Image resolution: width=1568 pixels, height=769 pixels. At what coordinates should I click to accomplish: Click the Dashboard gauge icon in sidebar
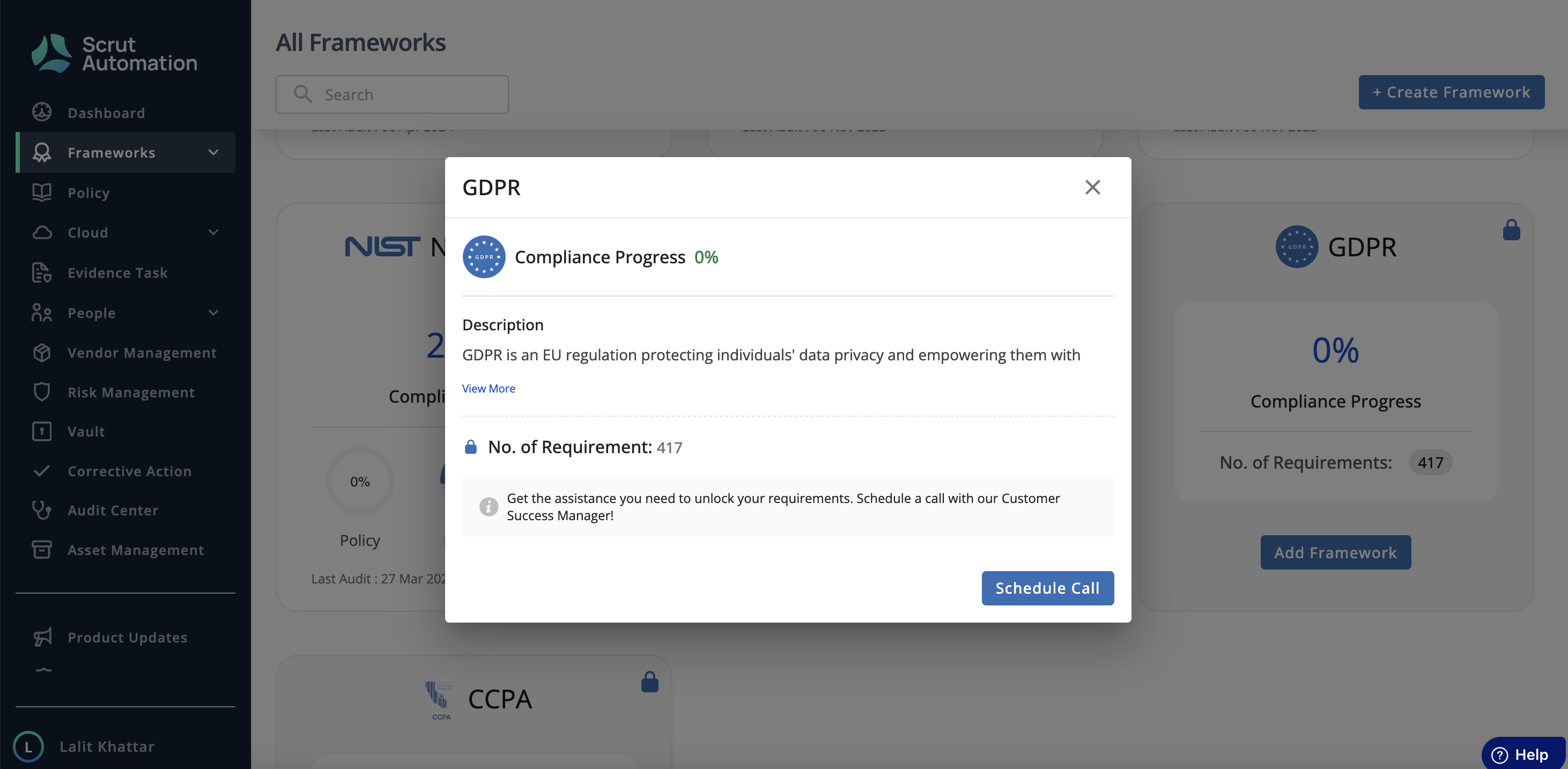[x=42, y=113]
